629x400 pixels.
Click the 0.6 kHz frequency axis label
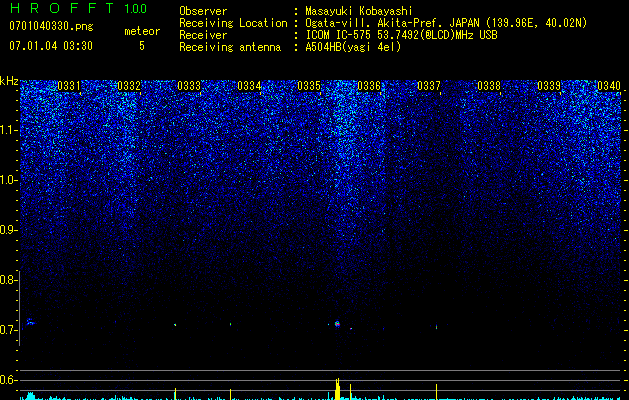coord(8,380)
